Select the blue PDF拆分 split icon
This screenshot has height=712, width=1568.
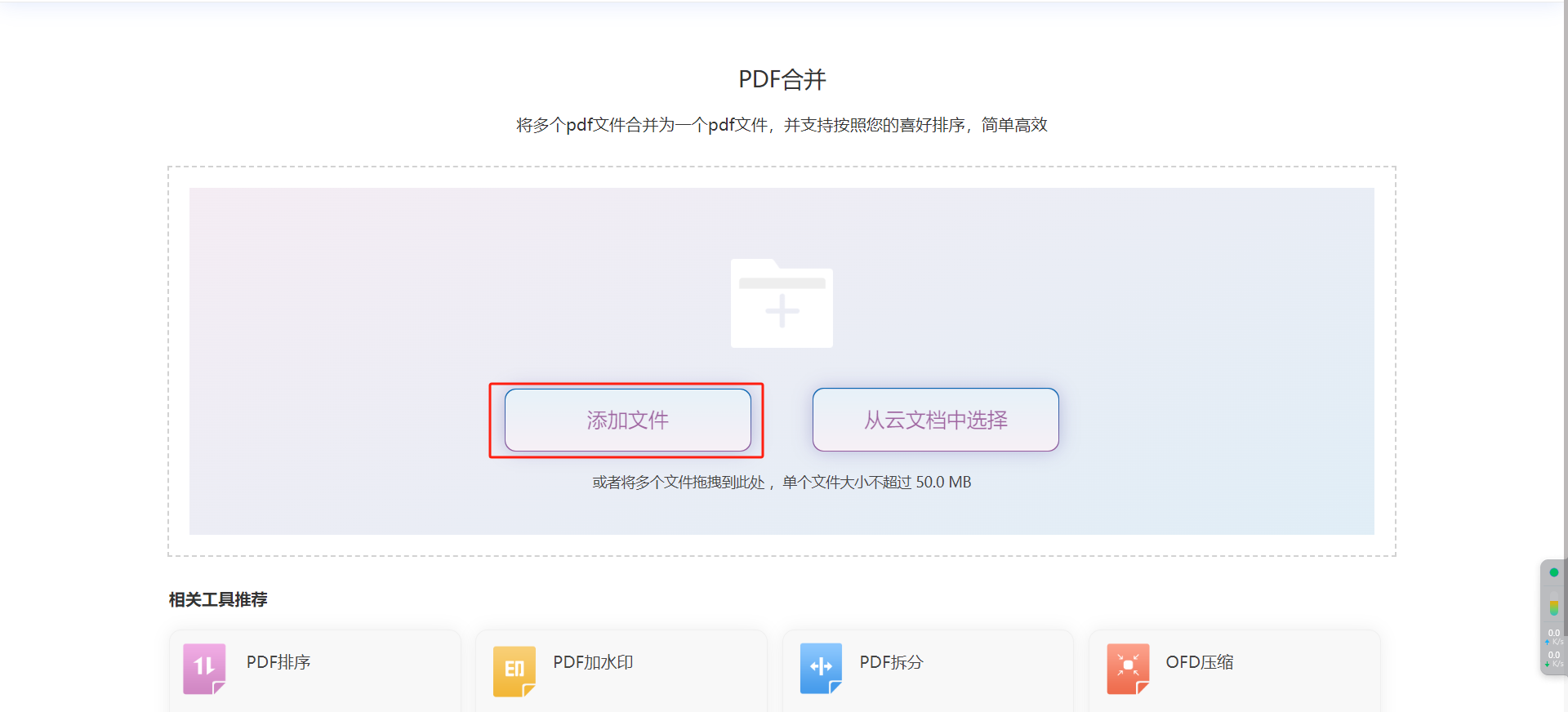[x=821, y=668]
